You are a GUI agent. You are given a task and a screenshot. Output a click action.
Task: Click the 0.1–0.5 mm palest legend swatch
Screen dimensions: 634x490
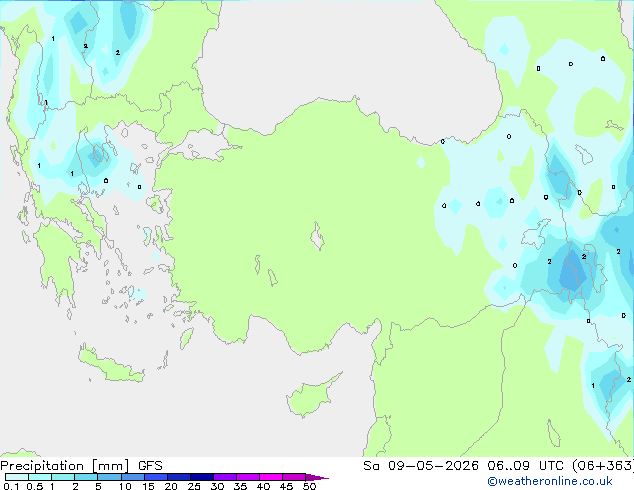pos(17,477)
